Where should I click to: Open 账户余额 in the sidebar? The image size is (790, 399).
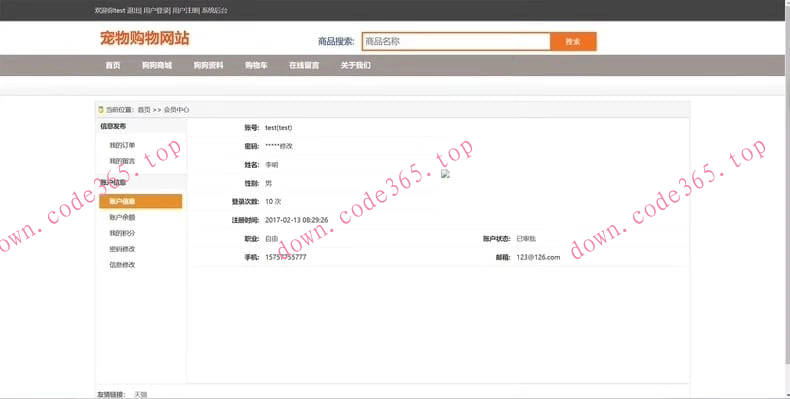coord(122,217)
